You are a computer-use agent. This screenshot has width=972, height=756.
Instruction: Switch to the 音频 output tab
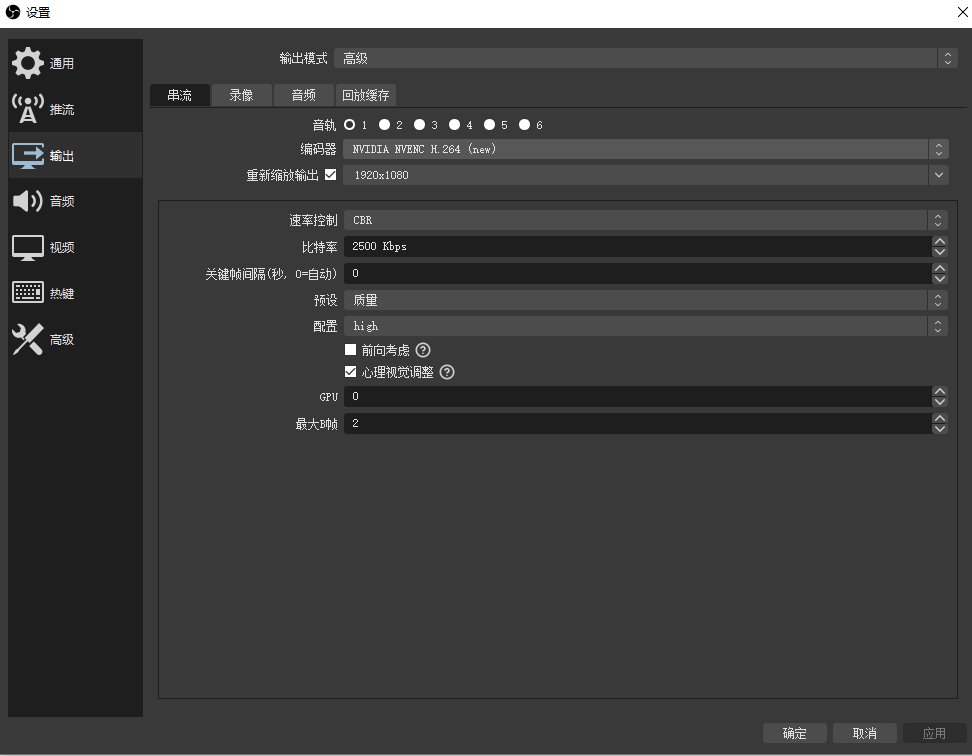[304, 95]
